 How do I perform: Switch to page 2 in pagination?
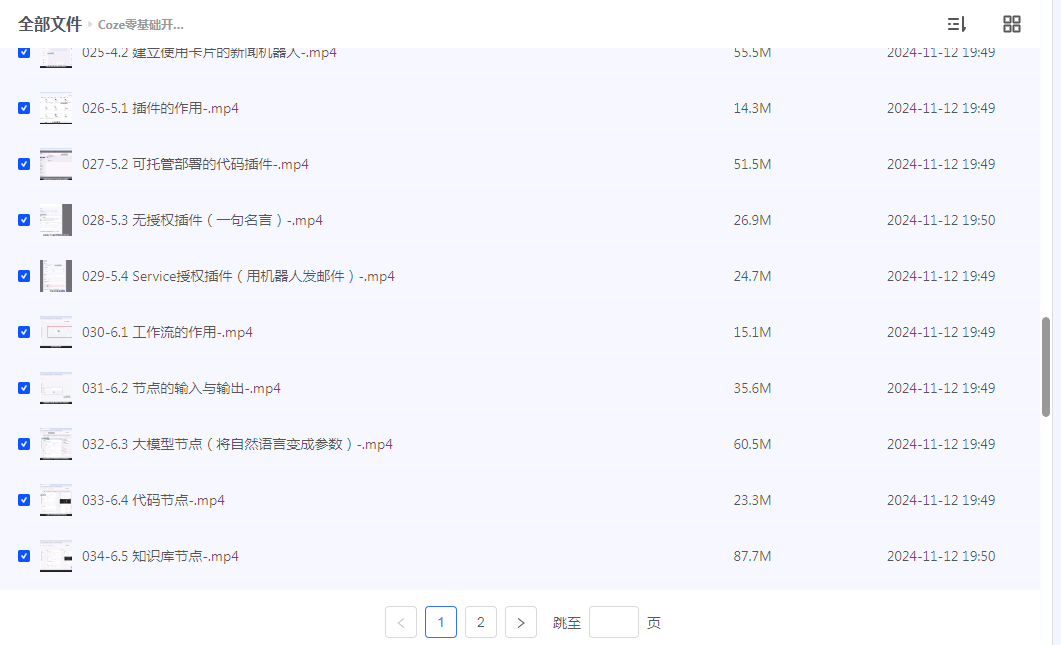pos(481,622)
